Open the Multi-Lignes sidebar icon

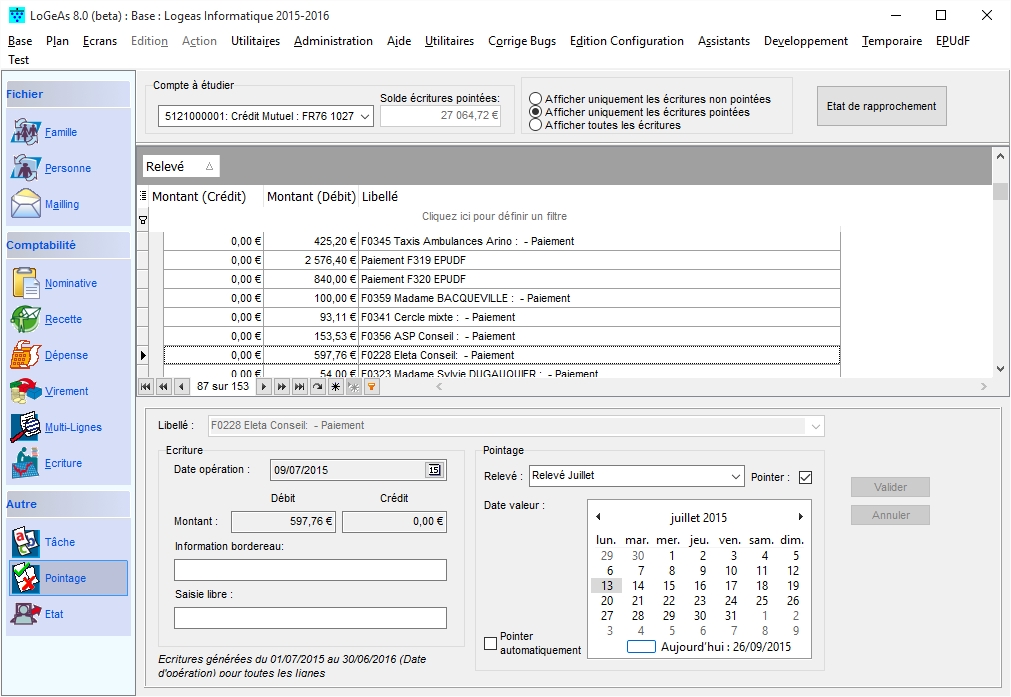click(x=26, y=427)
